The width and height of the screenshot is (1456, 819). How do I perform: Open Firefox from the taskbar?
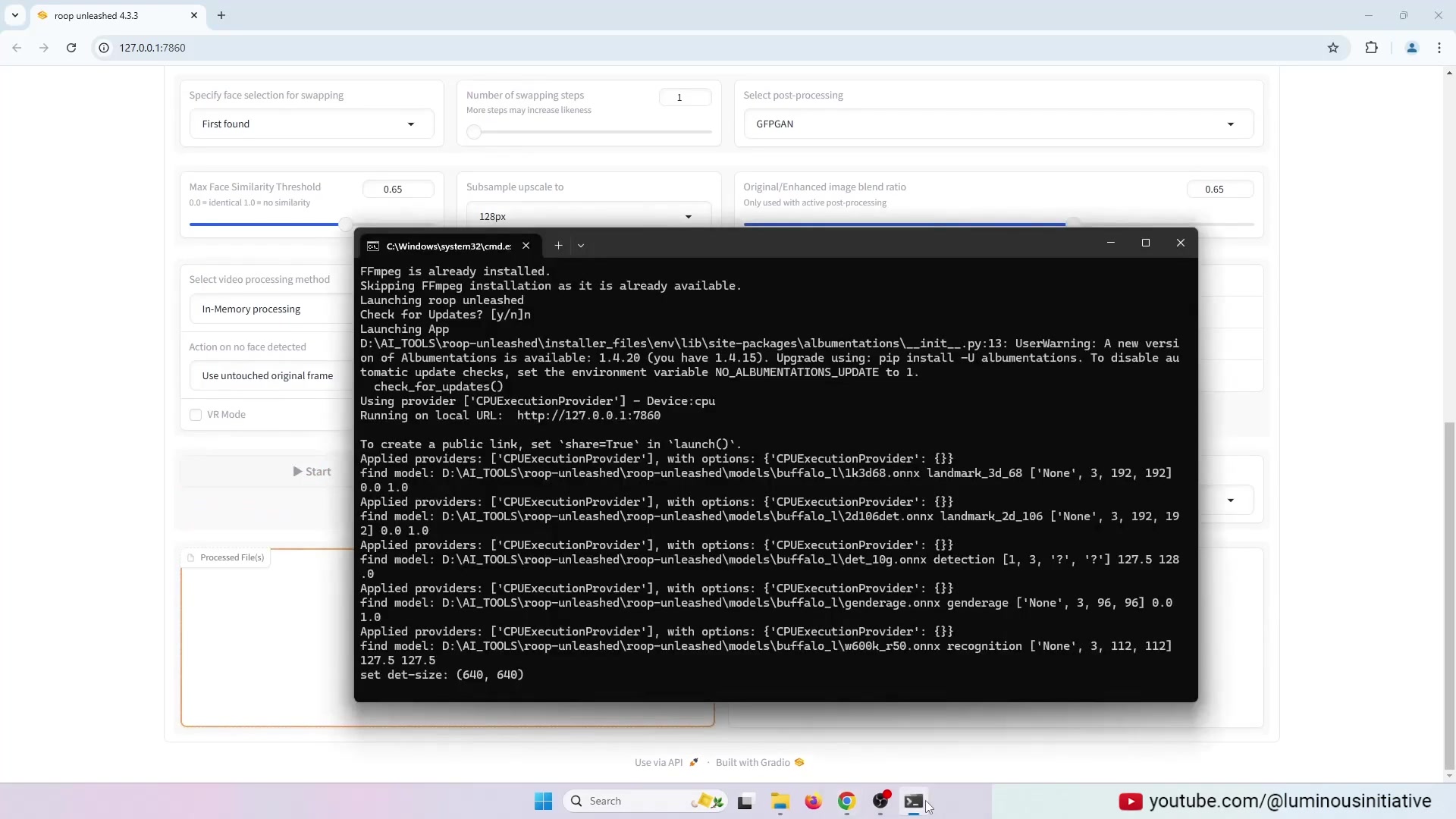[813, 802]
